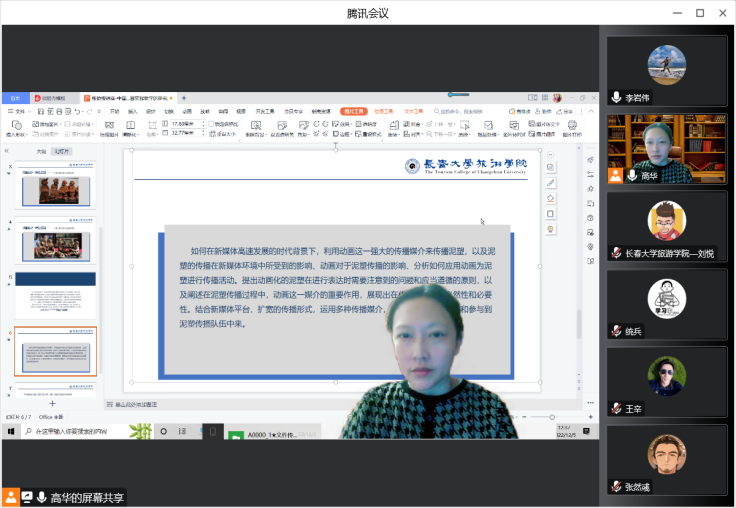Click the zoom in plus at bottom right

point(590,417)
